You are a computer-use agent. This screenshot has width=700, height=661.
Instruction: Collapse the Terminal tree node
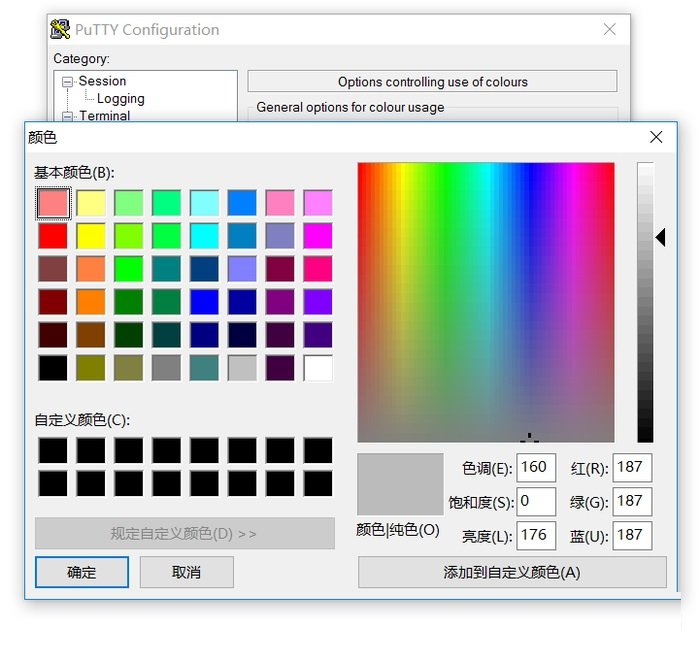[67, 116]
